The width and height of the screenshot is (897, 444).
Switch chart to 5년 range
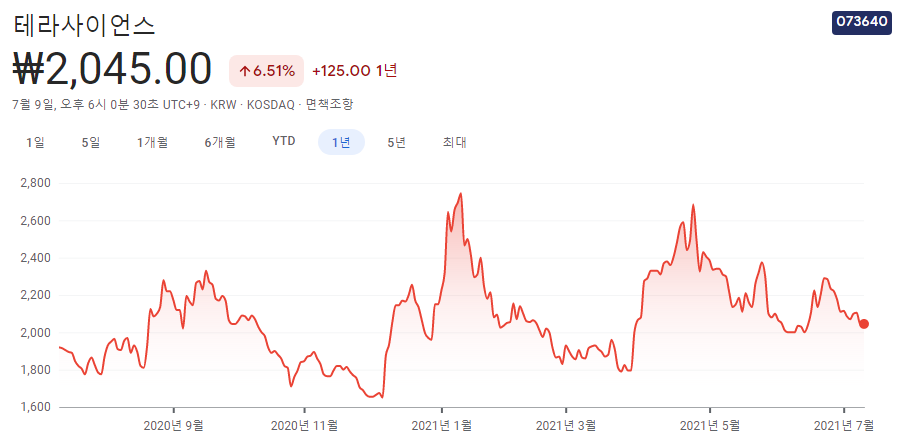tap(396, 142)
